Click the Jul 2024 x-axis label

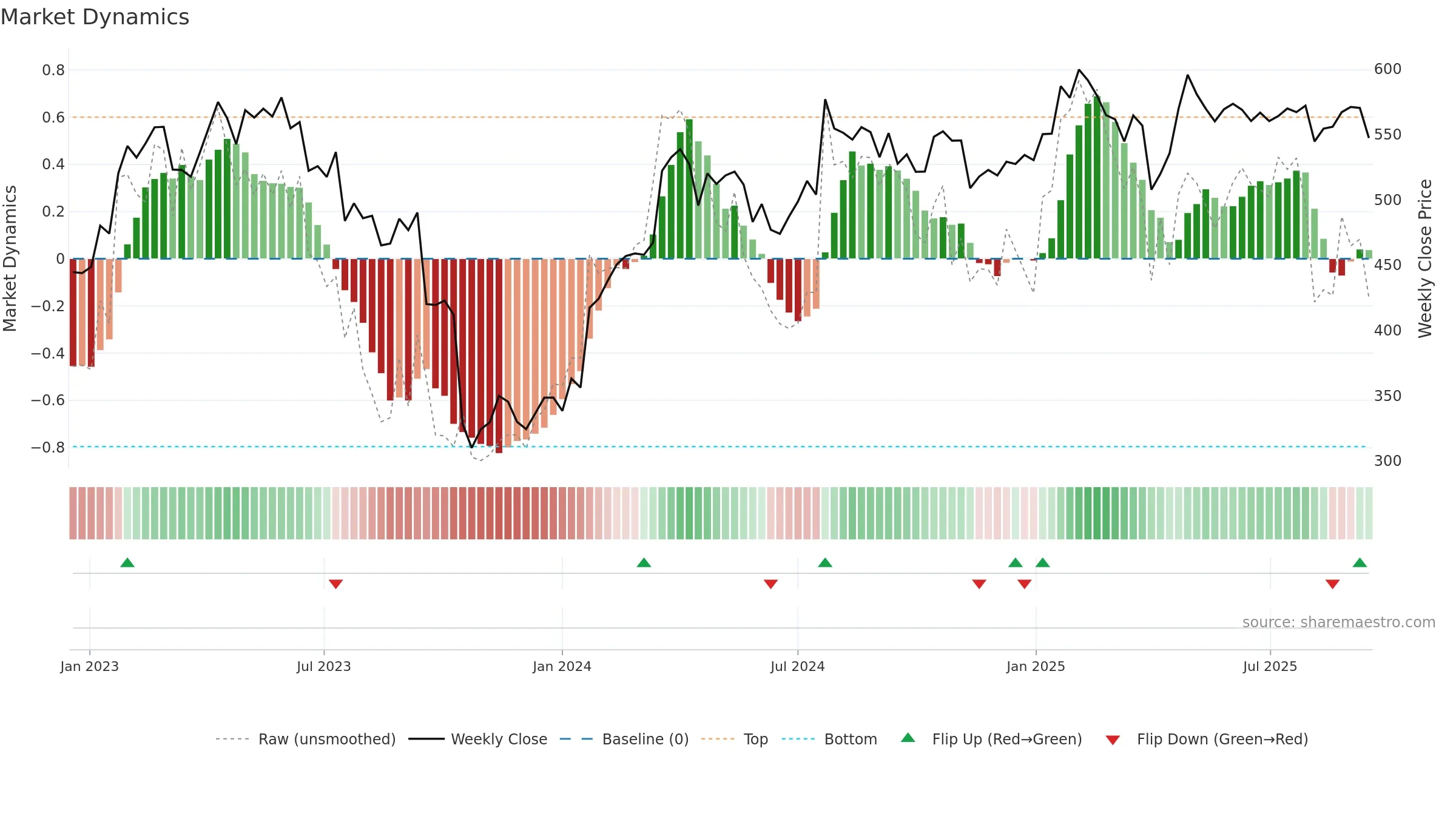click(798, 666)
